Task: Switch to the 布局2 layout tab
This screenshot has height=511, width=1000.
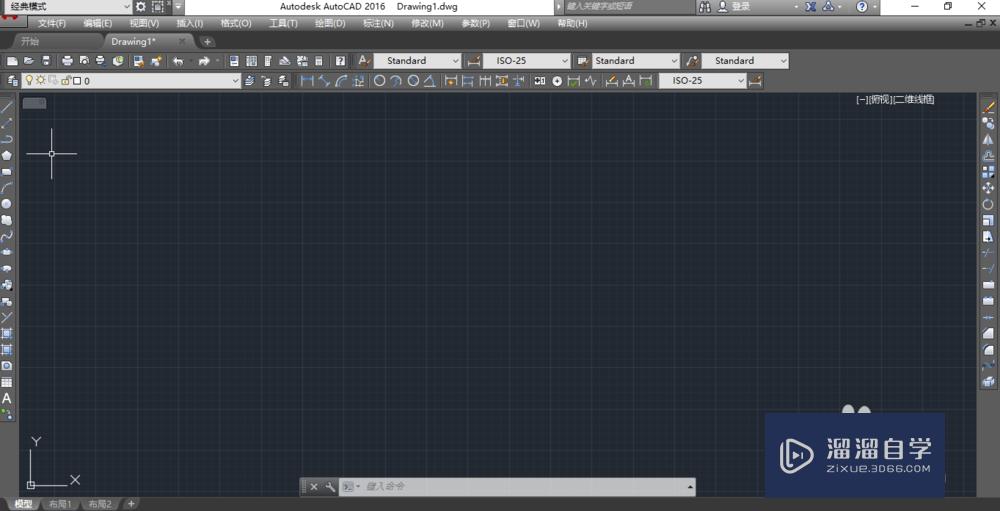Action: tap(99, 504)
